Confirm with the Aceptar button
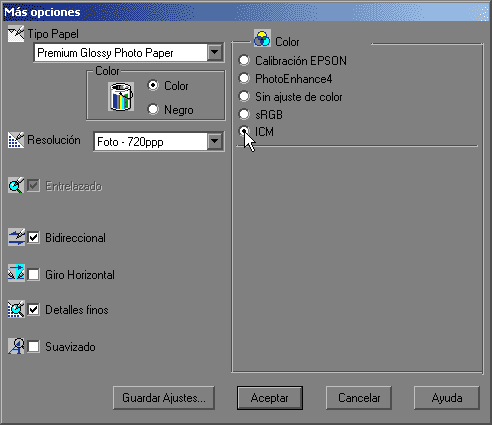 pos(270,398)
